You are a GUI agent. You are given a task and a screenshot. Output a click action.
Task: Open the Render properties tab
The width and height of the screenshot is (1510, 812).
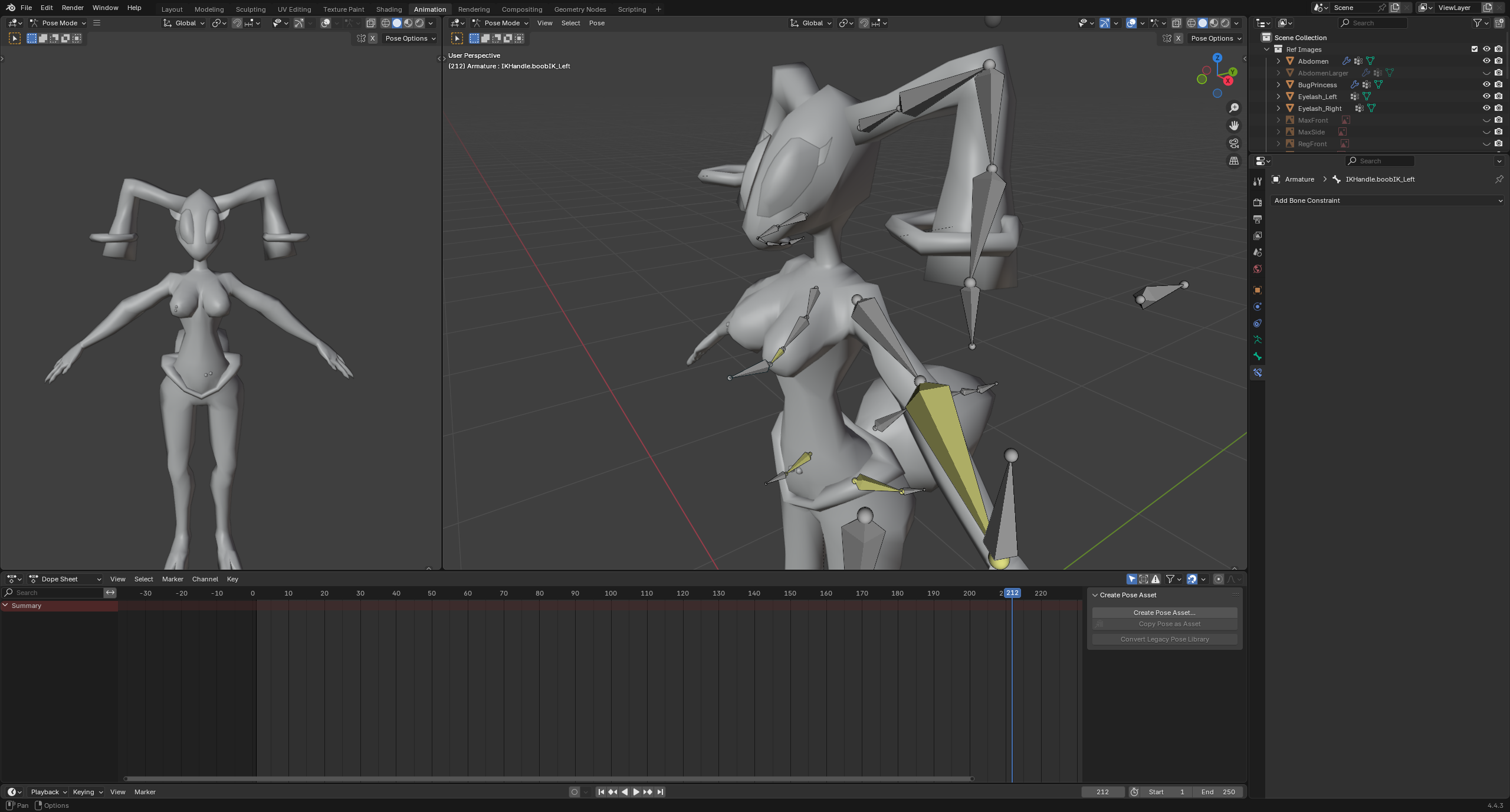[1258, 202]
